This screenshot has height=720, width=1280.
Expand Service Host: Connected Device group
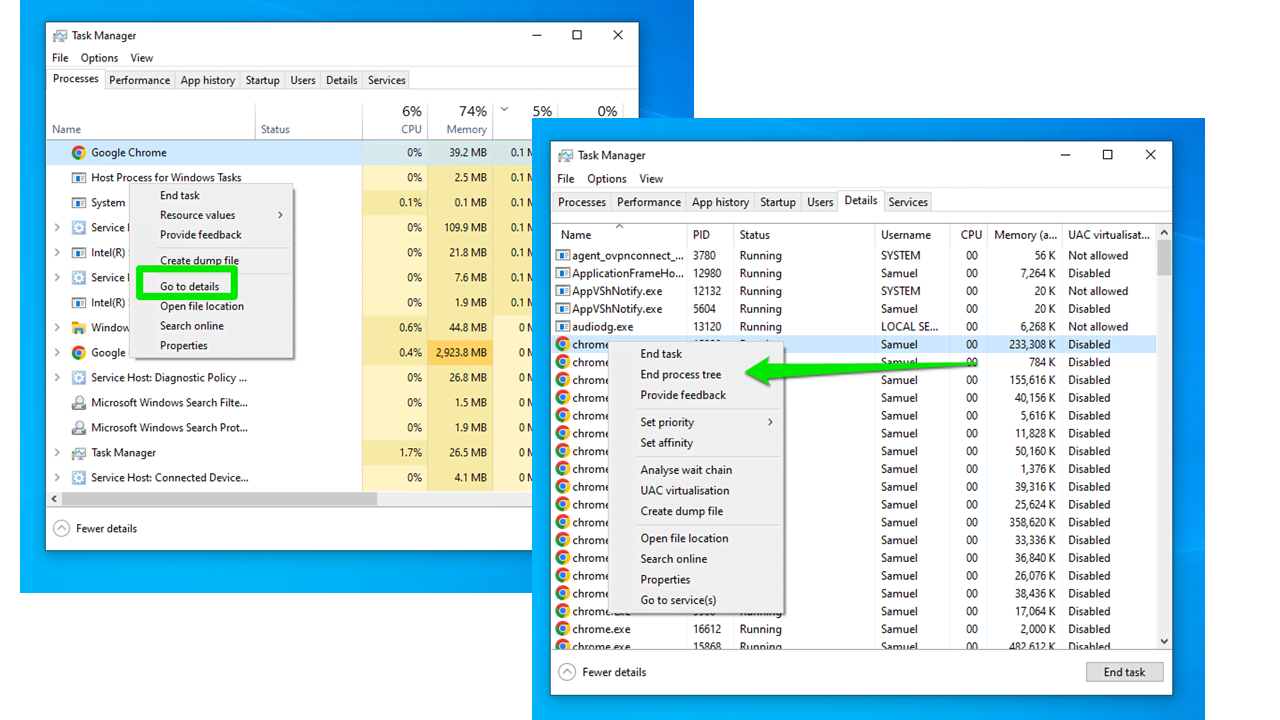tap(57, 478)
